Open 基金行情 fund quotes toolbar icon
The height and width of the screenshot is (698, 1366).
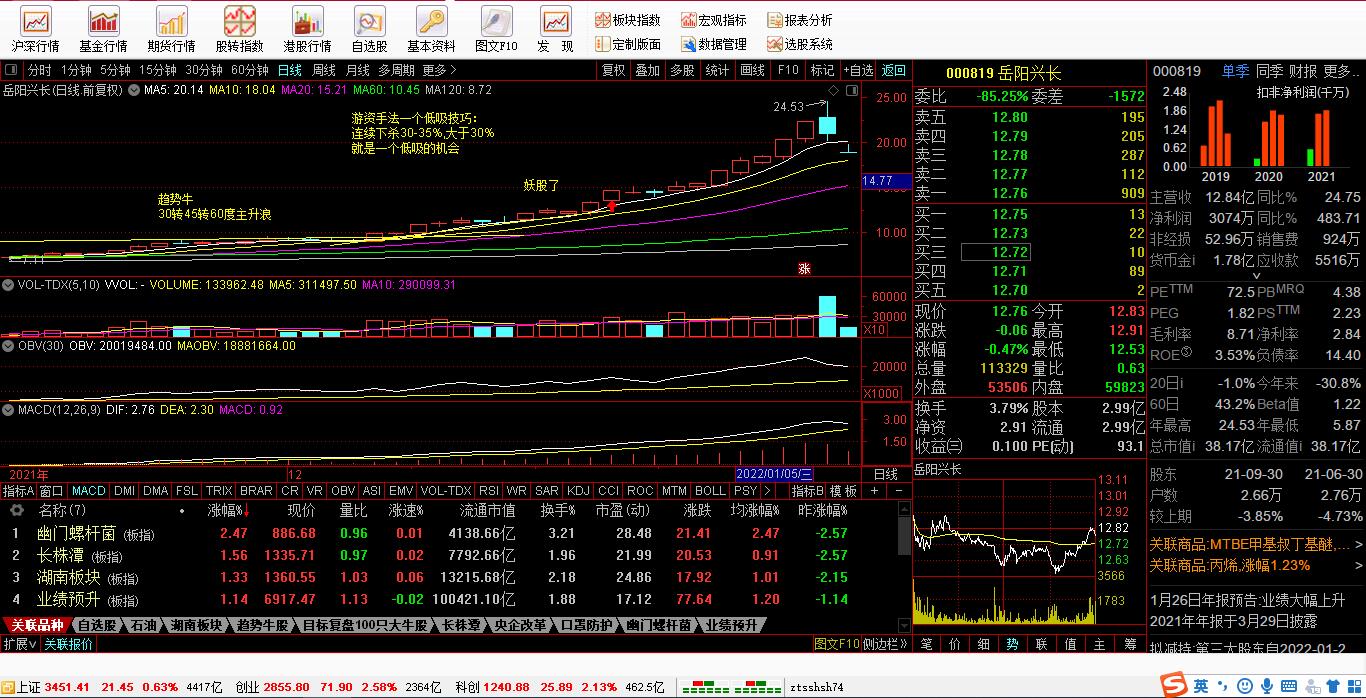[103, 22]
